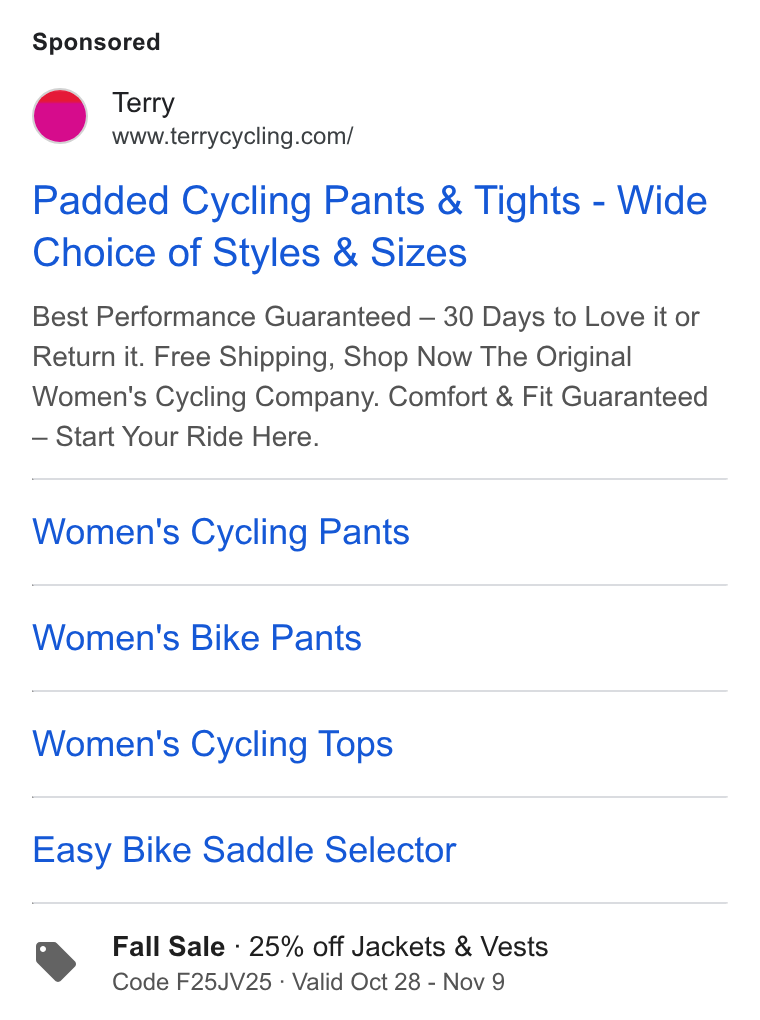Click the Terry pink circular logo

coord(60,116)
